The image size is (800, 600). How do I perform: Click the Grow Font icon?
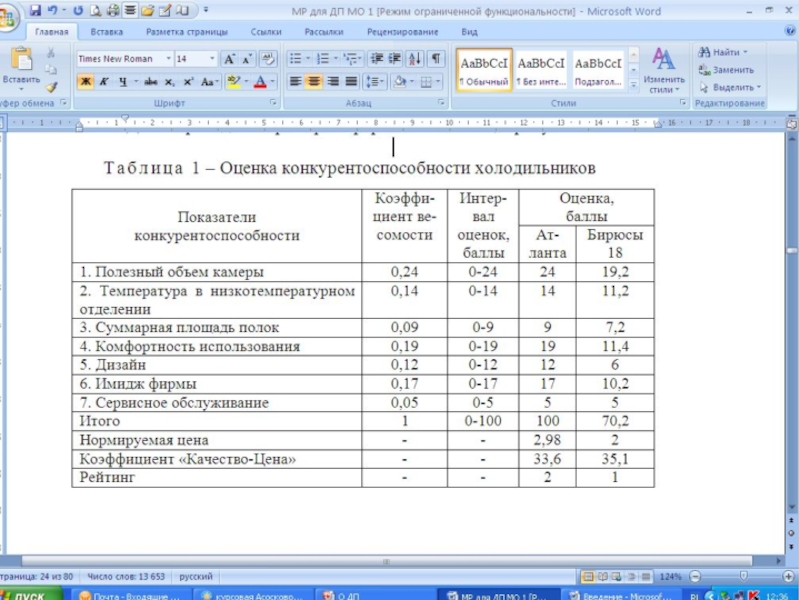click(x=229, y=59)
